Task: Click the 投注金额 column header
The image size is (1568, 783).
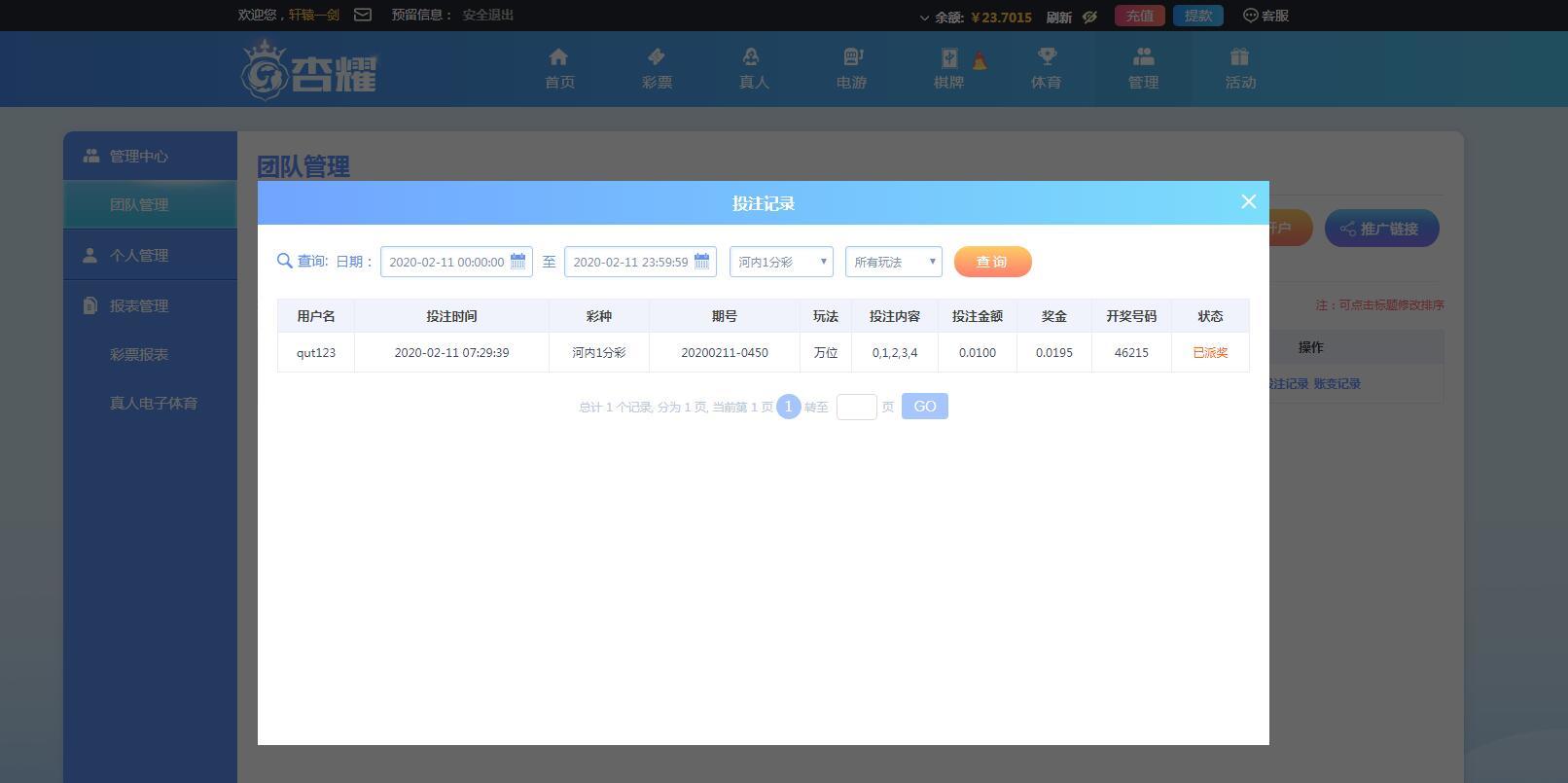Action: [x=978, y=316]
